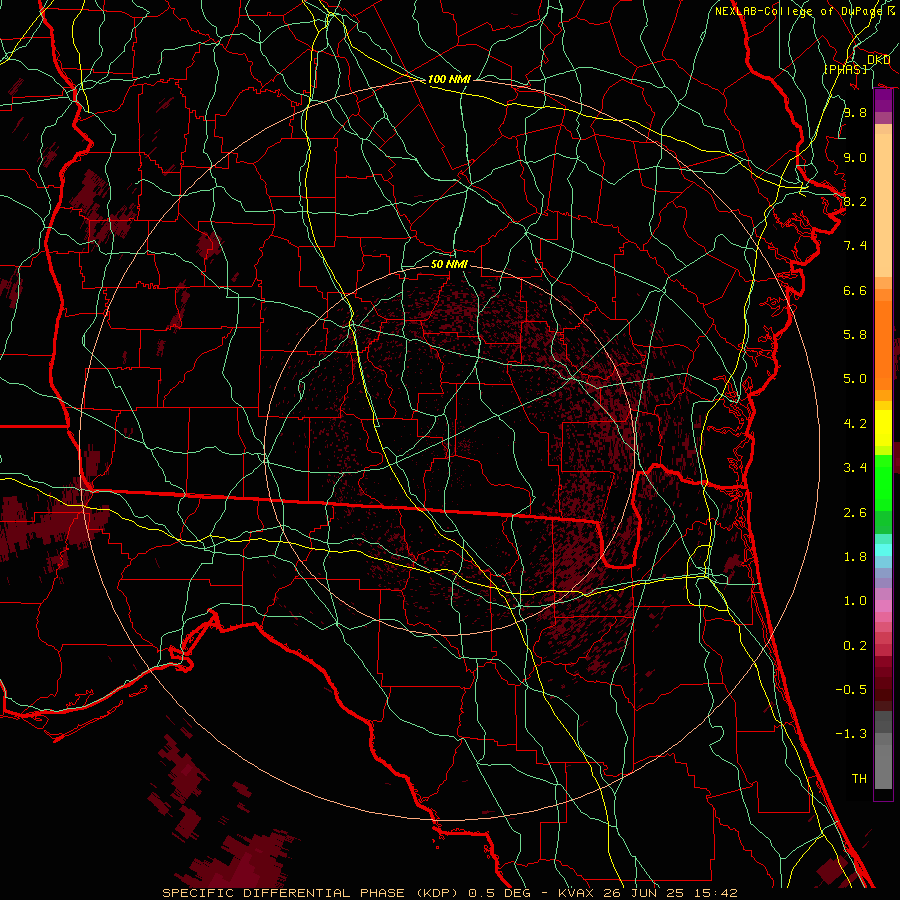Click the 50 NMI range ring label
Screen dimensions: 900x900
(449, 264)
